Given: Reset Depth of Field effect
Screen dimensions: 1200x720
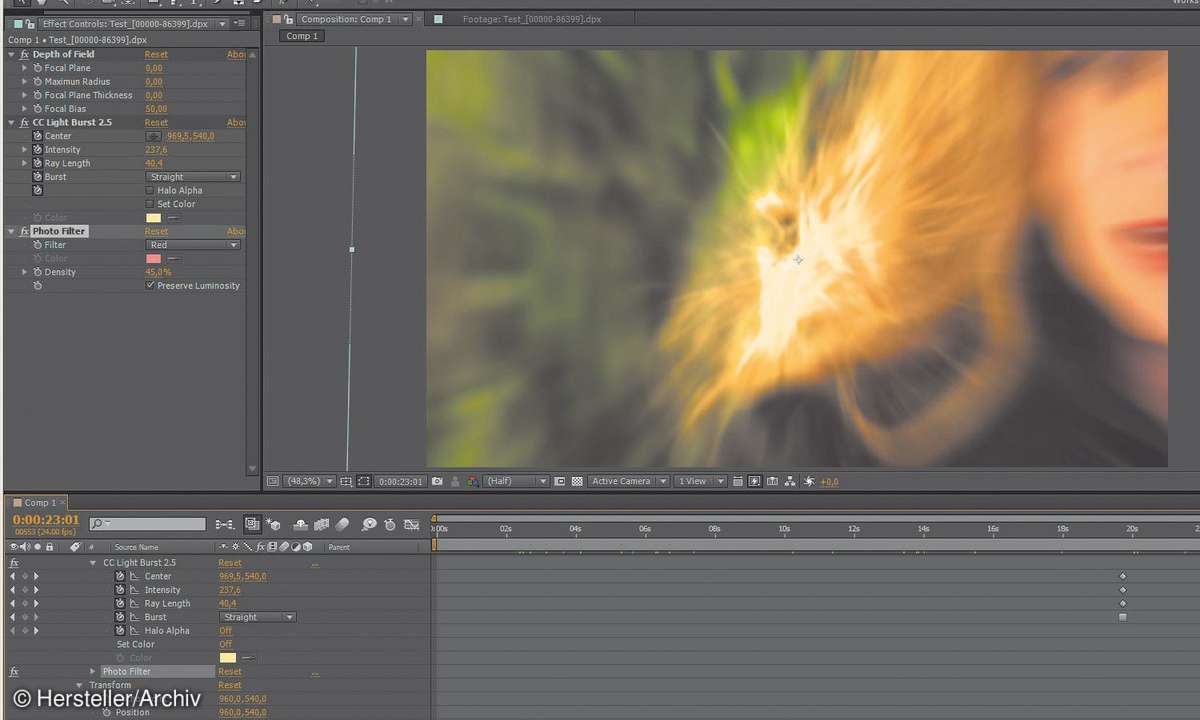Looking at the screenshot, I should 156,54.
